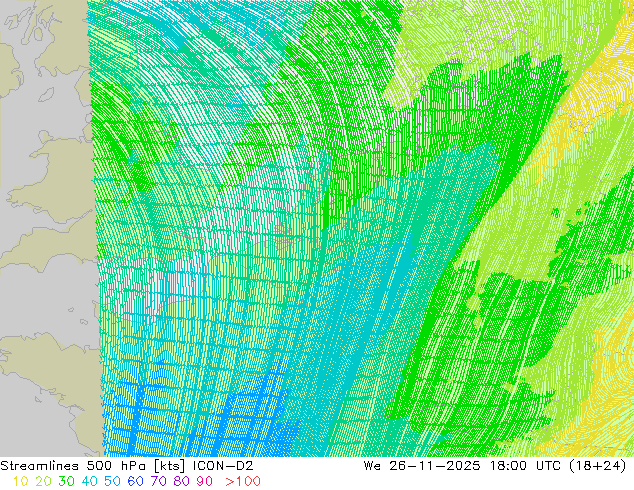This screenshot has height=490, width=634.
Task: Click legend value 60
Action: coord(135,482)
